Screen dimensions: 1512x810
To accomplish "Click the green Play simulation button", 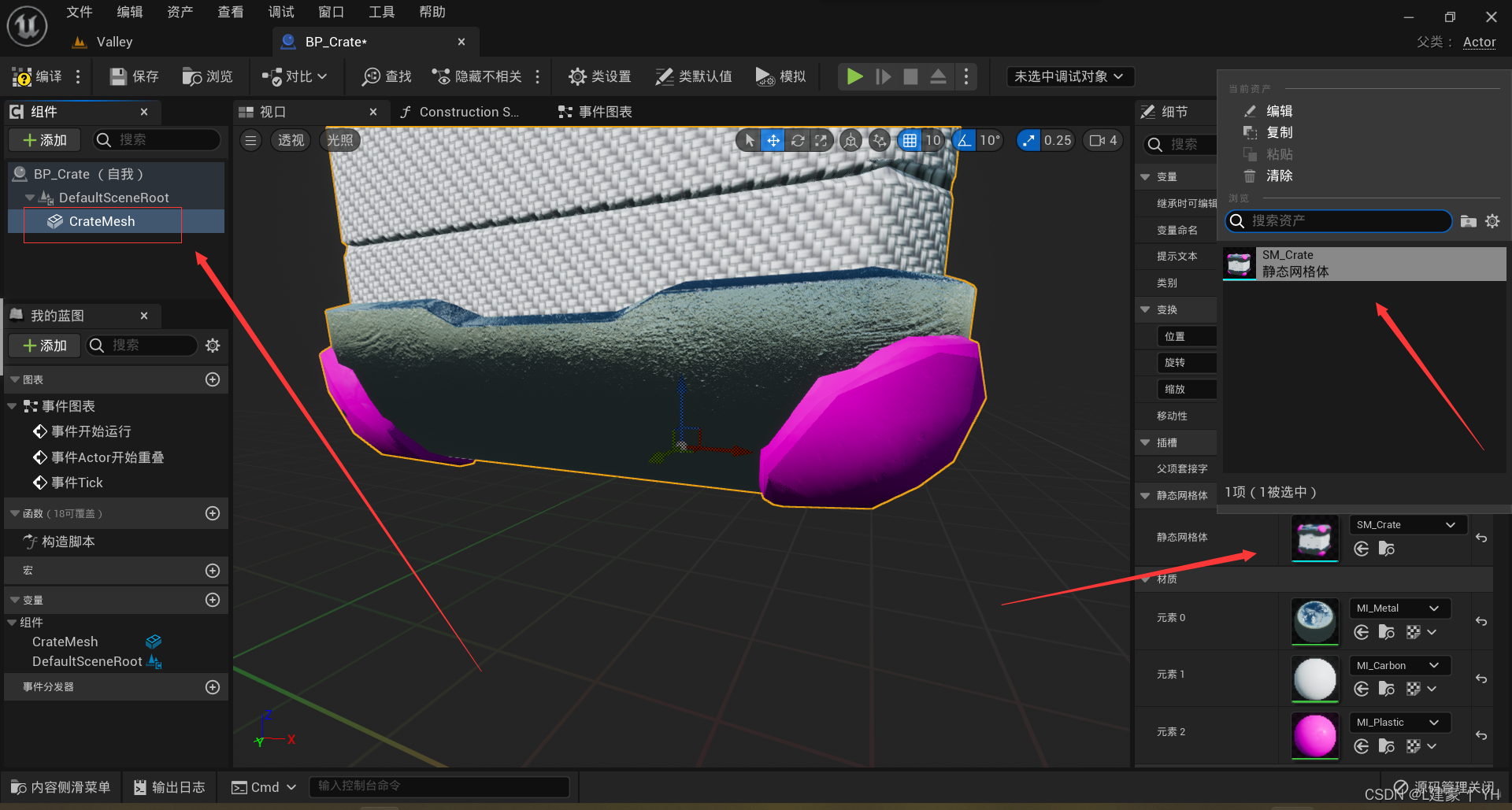I will point(854,76).
